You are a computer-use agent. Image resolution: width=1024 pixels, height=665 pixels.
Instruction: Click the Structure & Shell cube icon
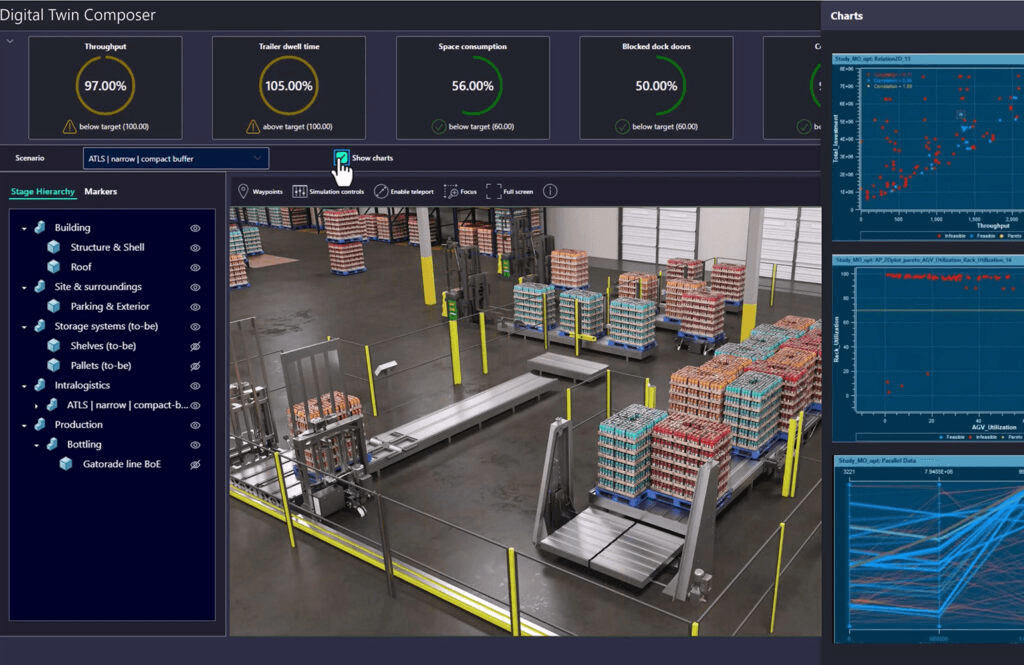click(x=54, y=247)
